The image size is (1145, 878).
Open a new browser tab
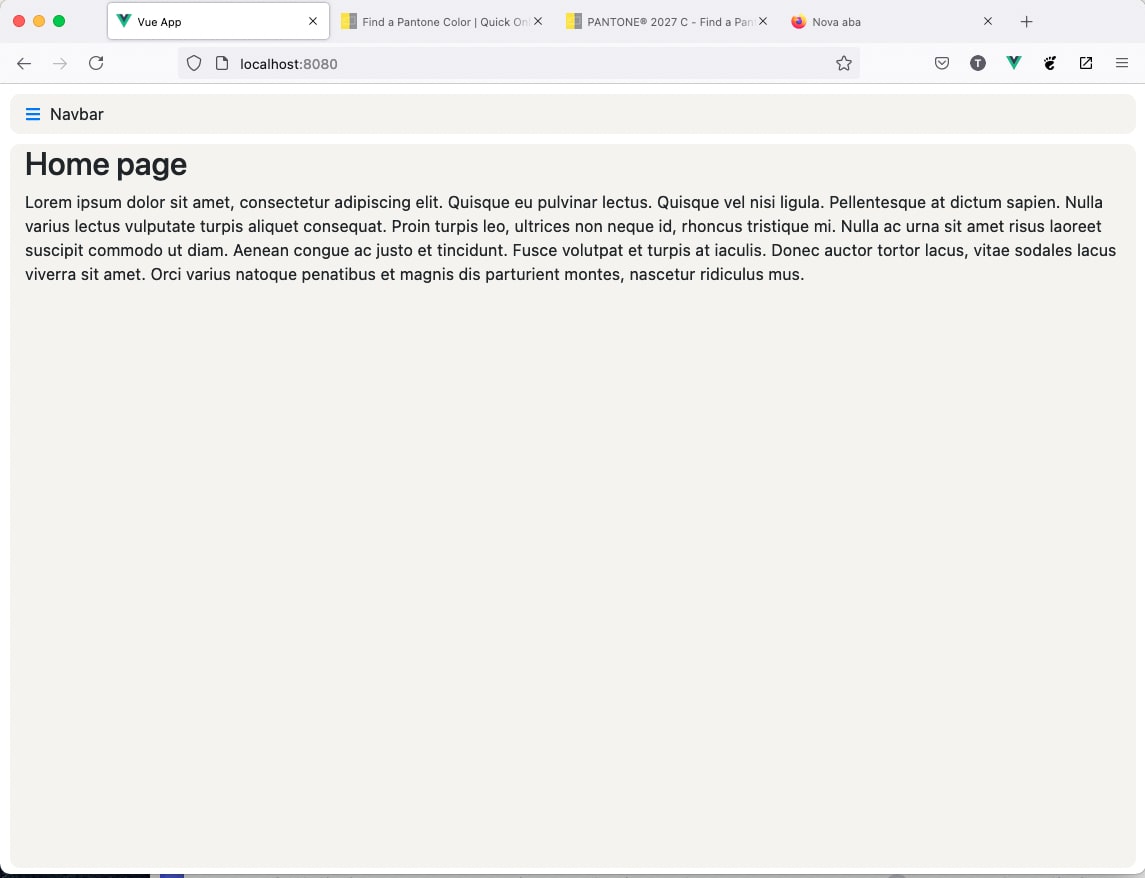1026,21
